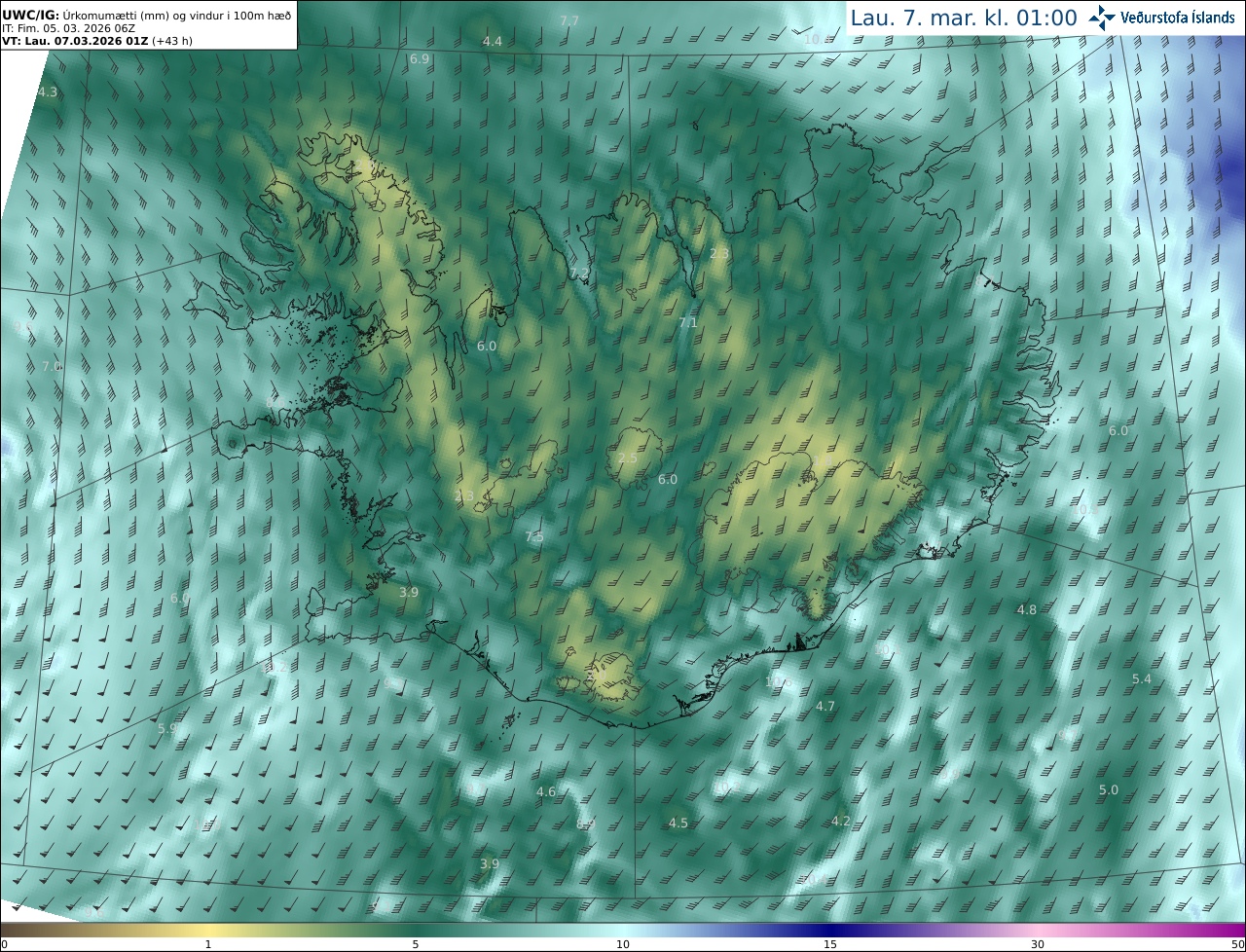Screen dimensions: 1246x952
Task: Click the 4.3 value on the map
Action: [48, 92]
